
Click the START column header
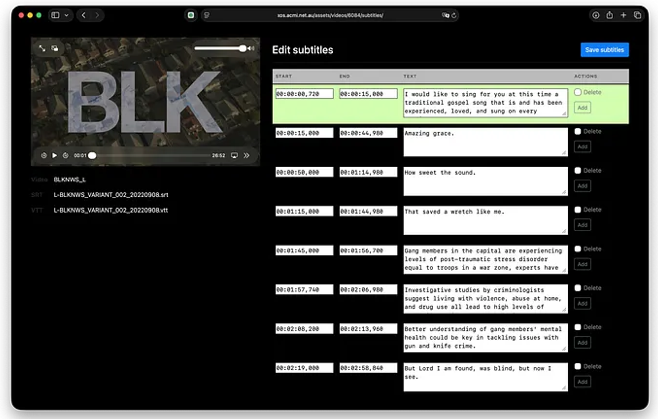tap(284, 76)
